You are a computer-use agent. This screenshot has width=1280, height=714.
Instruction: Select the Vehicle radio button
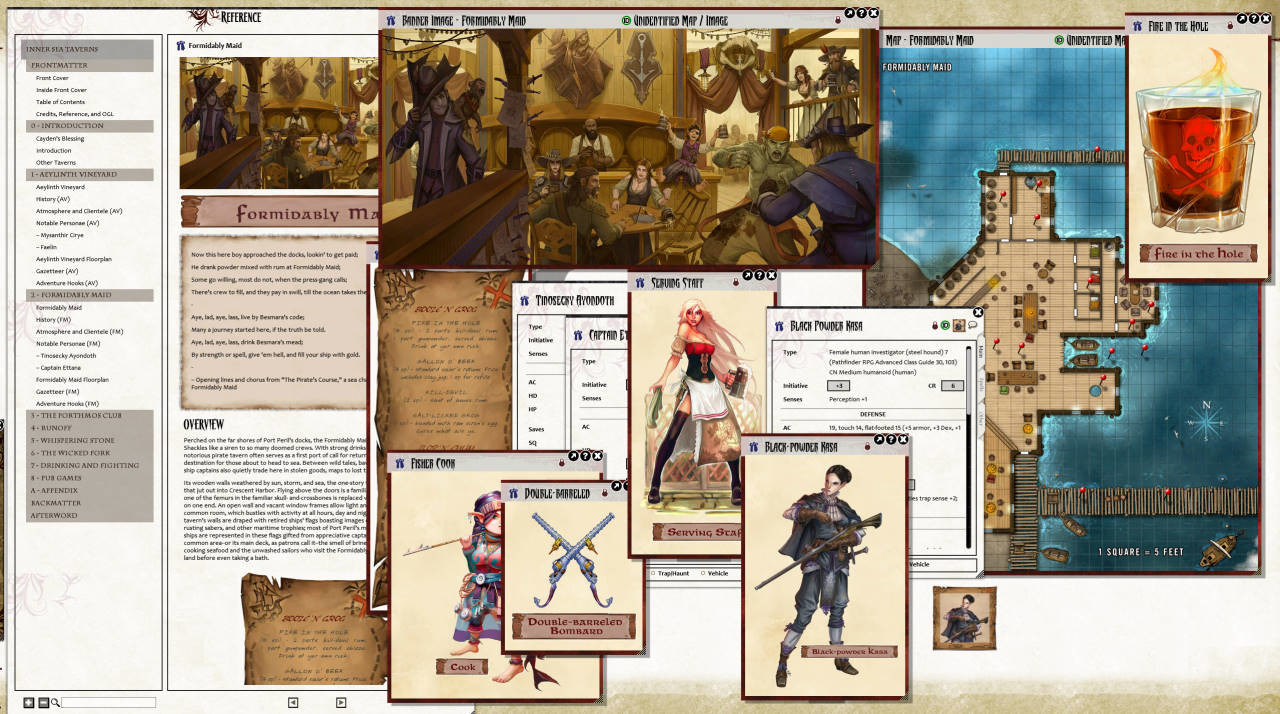[x=704, y=573]
